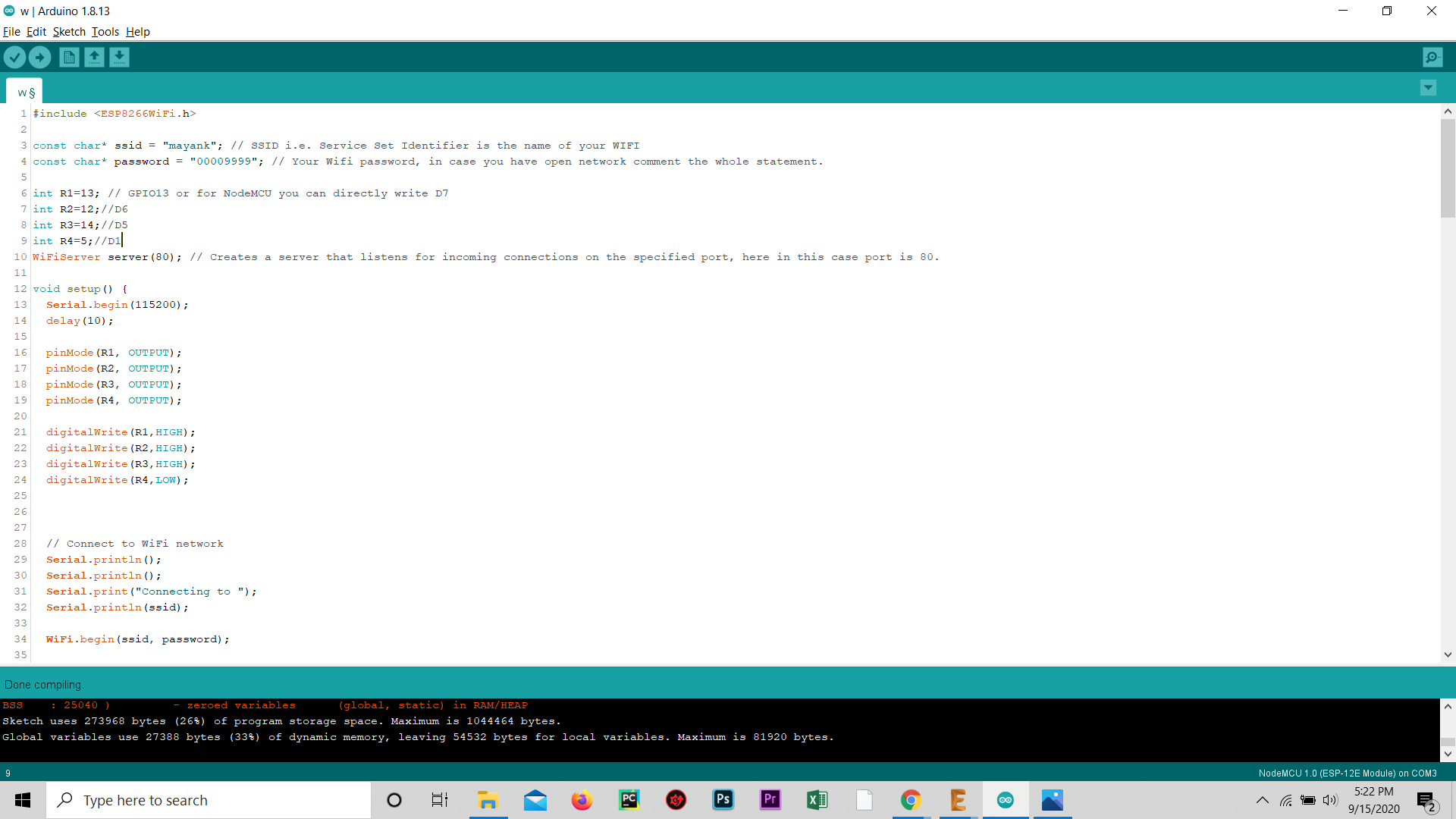The height and width of the screenshot is (819, 1456).
Task: Click the battery tray icon
Action: (1308, 800)
